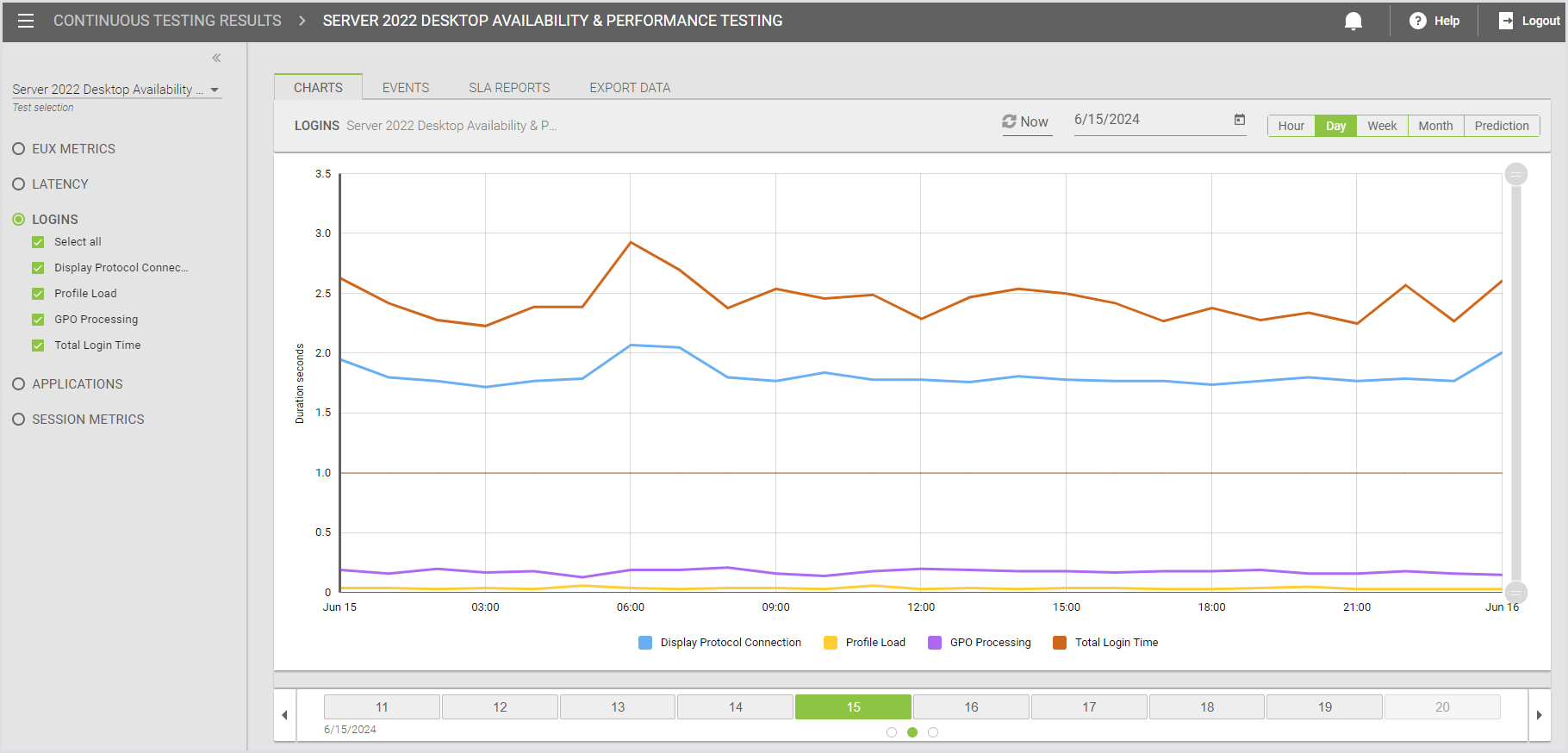This screenshot has height=753, width=1568.
Task: Open the test selection dropdown
Action: coord(215,90)
